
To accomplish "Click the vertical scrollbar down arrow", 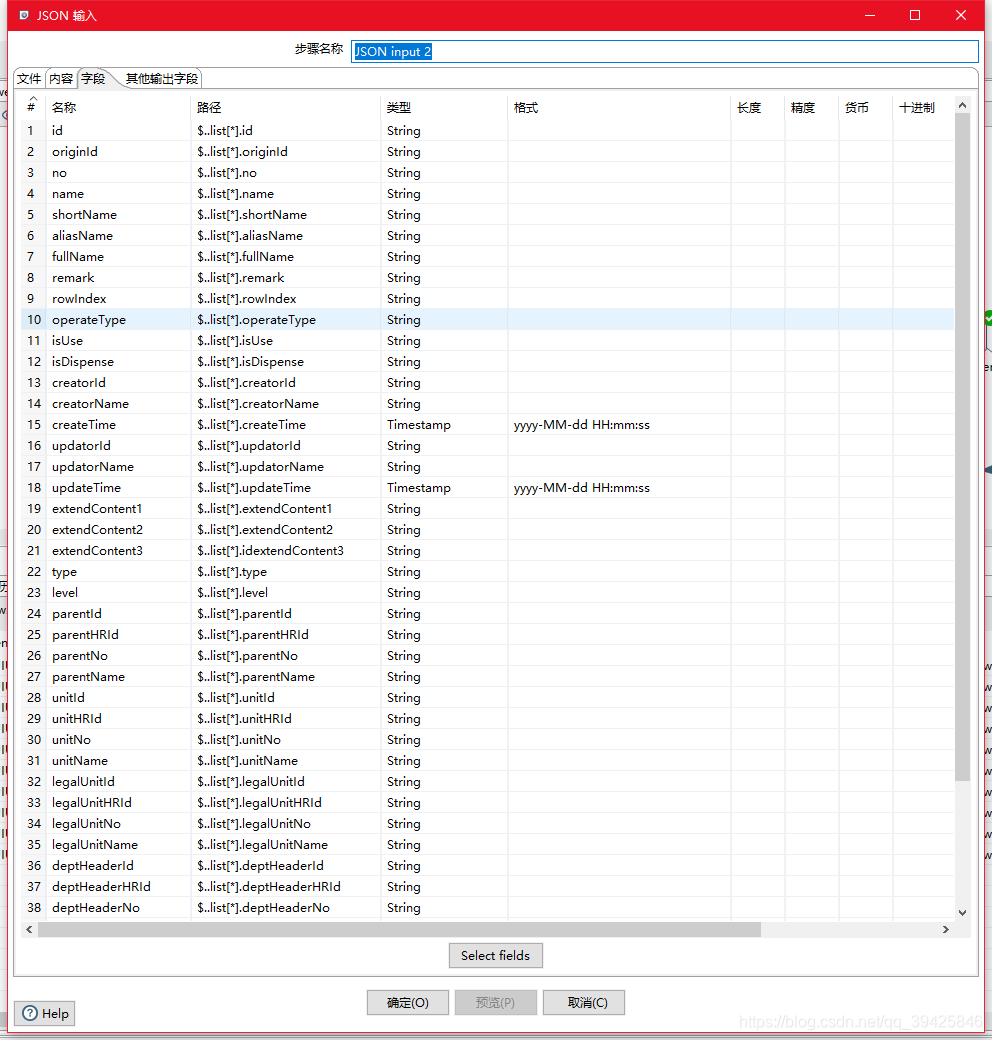I will 962,911.
